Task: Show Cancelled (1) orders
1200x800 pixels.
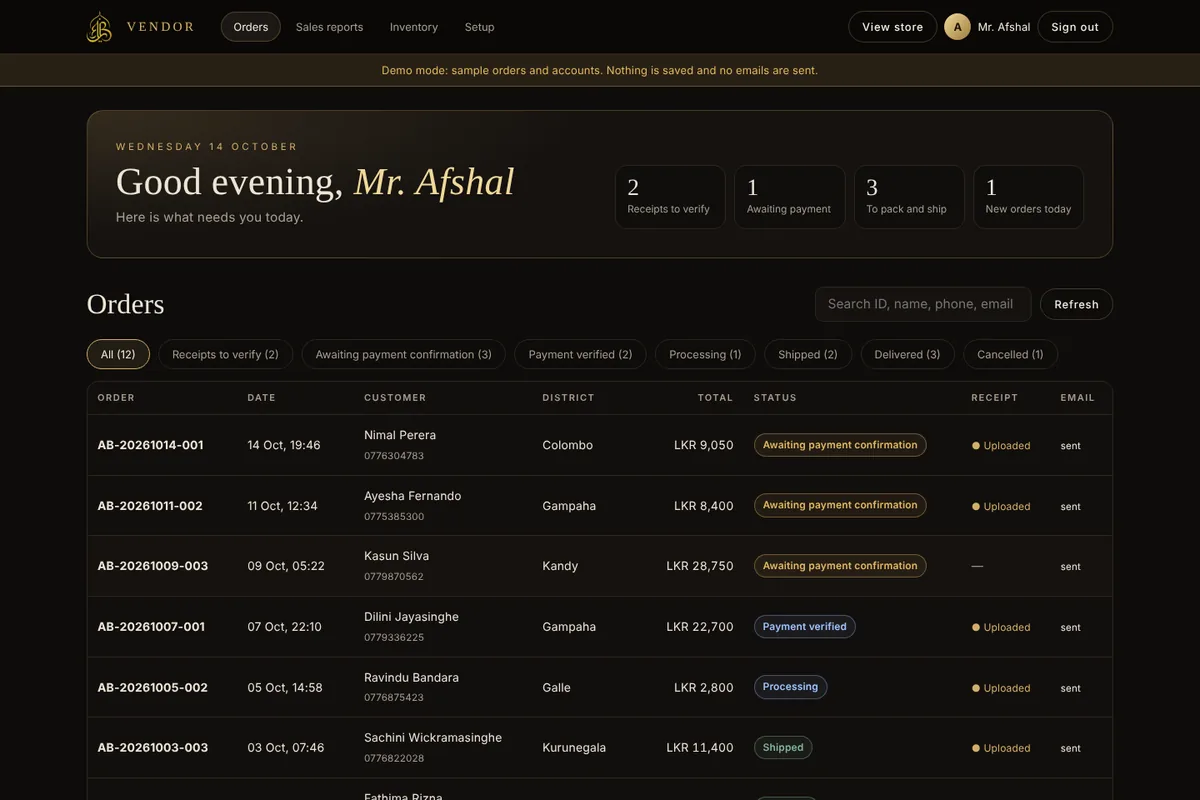Action: (1010, 354)
